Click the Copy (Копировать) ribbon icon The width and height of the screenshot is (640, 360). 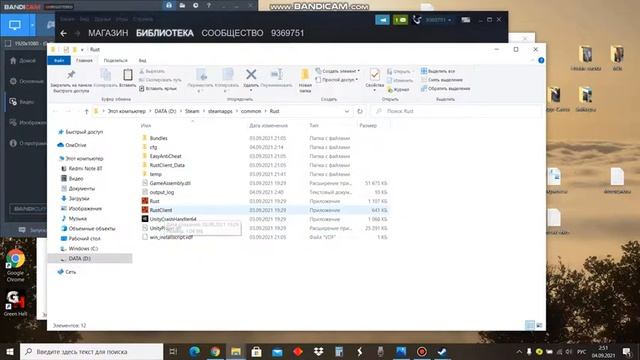pyautogui.click(x=105, y=75)
